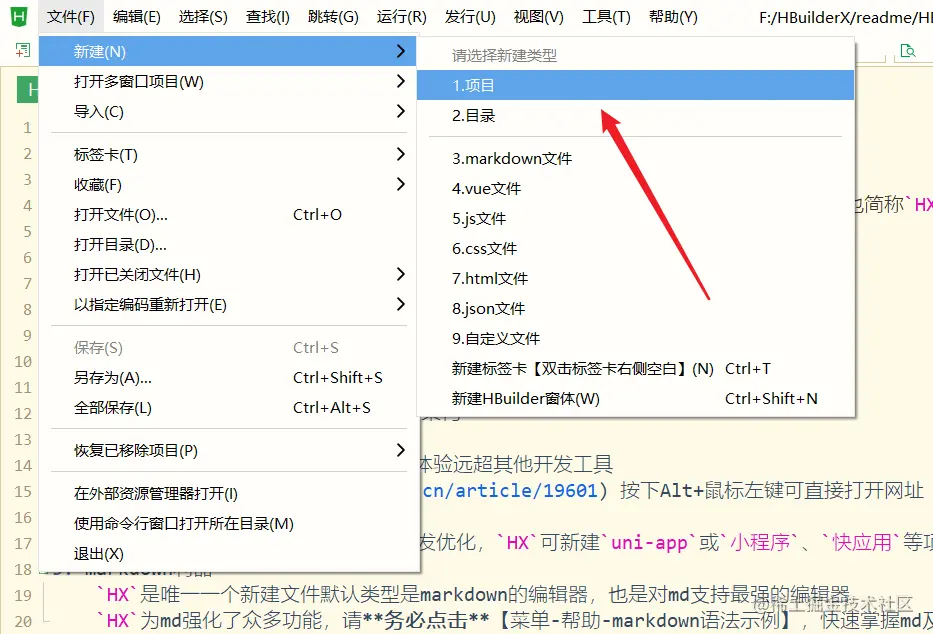Choose 以指定编码重新打开(E) entry
The image size is (933, 634).
pos(228,305)
